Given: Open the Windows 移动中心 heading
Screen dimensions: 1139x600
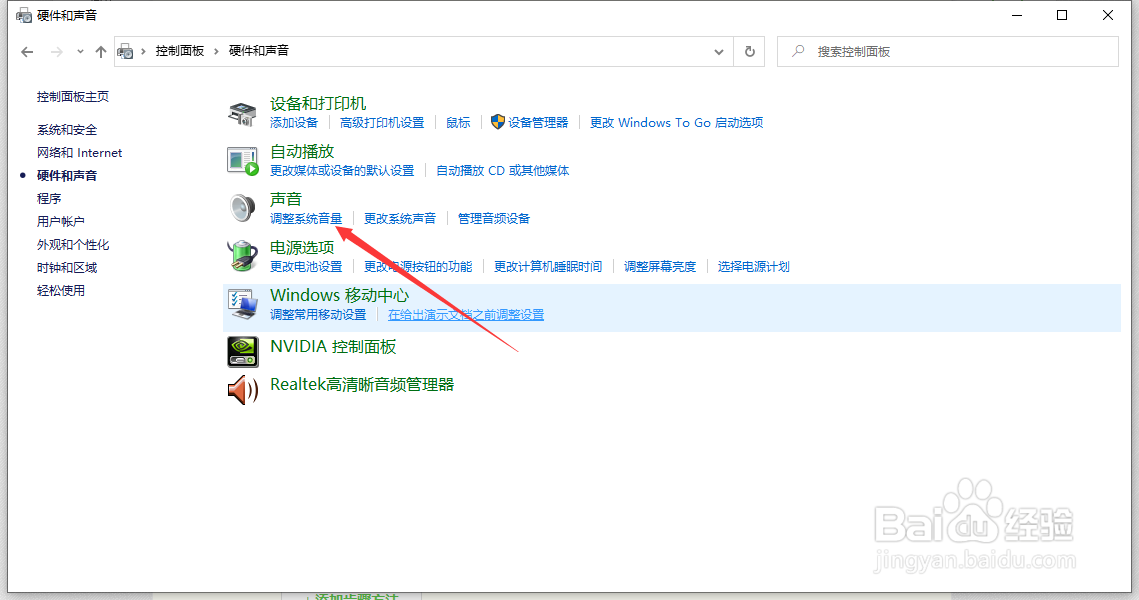Looking at the screenshot, I should (339, 295).
